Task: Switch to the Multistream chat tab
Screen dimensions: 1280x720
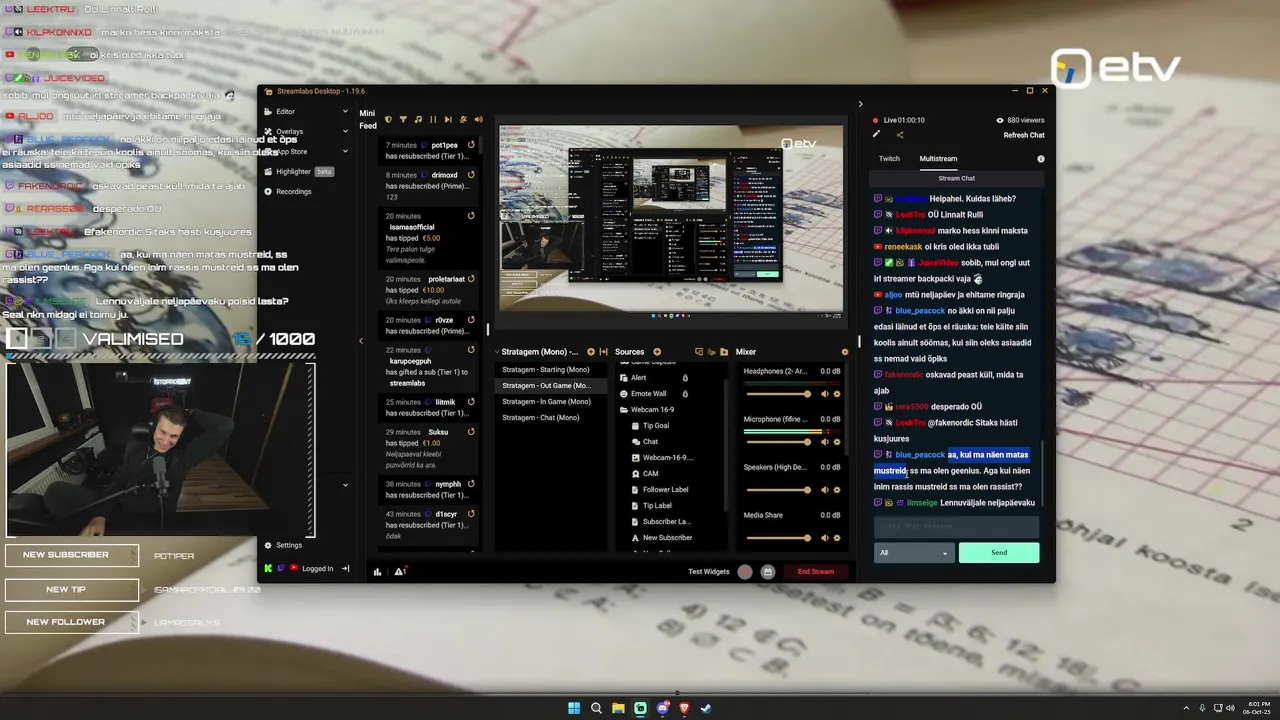Action: click(x=938, y=159)
